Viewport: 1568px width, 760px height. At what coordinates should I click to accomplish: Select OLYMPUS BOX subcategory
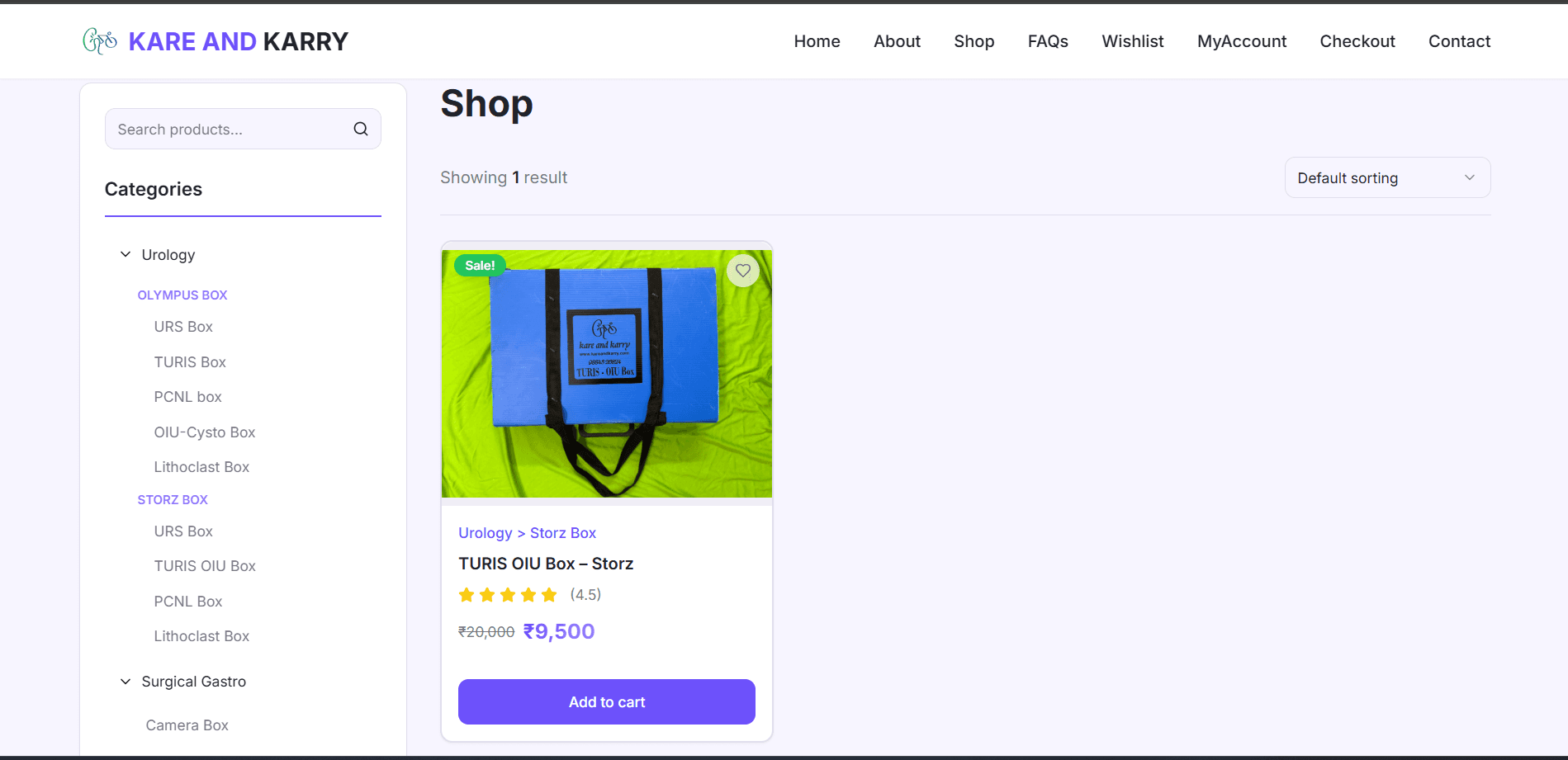point(182,295)
